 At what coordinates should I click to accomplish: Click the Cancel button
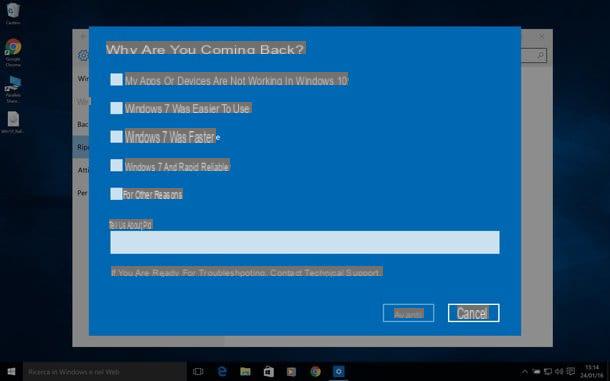[x=473, y=313]
